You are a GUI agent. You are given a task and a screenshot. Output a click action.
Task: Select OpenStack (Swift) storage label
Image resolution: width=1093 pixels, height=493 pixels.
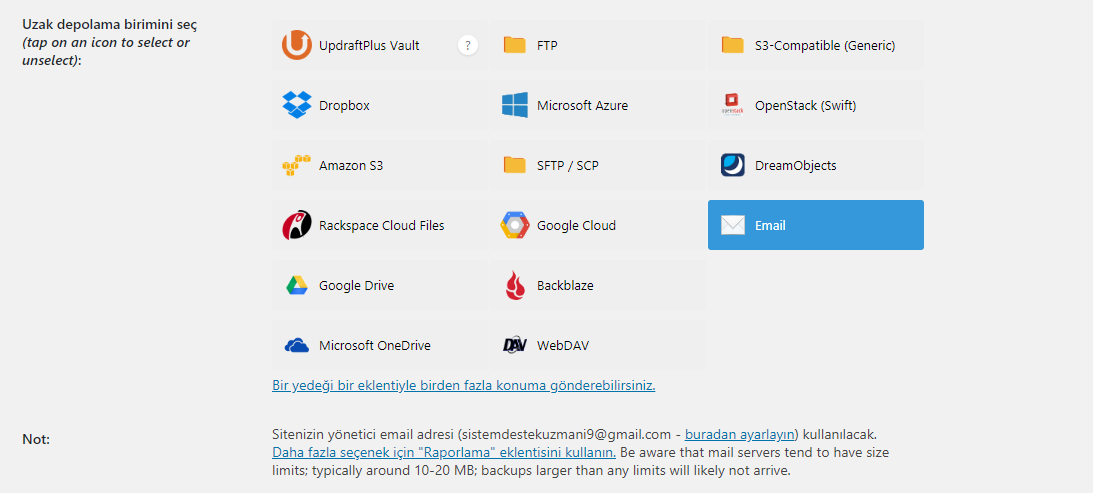pos(806,106)
